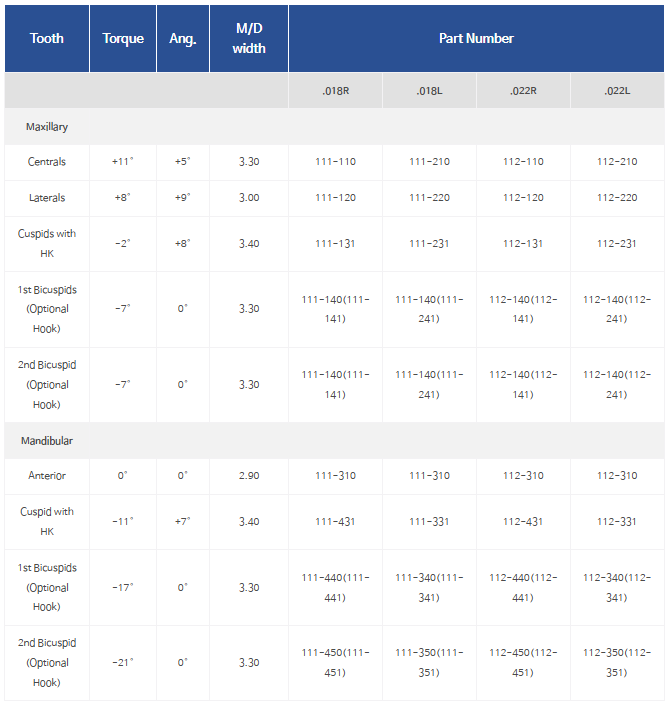Click the M/D width column header
668x703 pixels.
[249, 39]
